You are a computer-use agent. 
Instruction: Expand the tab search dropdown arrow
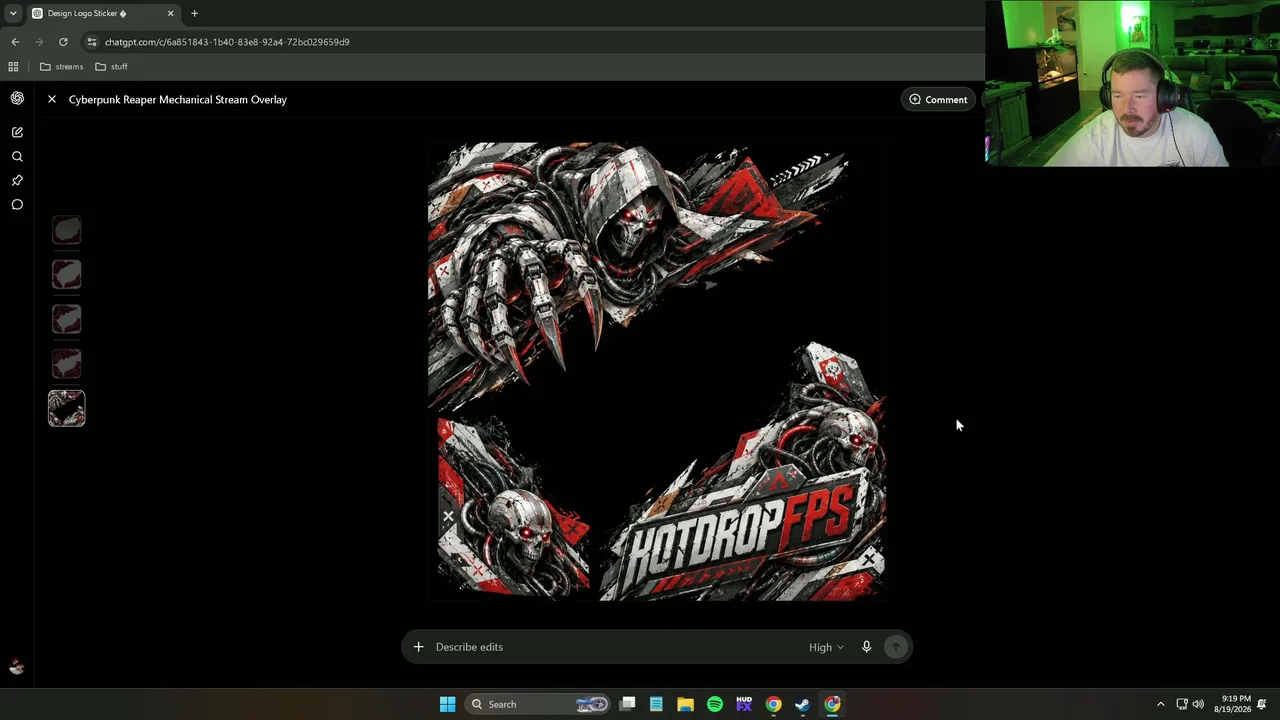point(13,13)
